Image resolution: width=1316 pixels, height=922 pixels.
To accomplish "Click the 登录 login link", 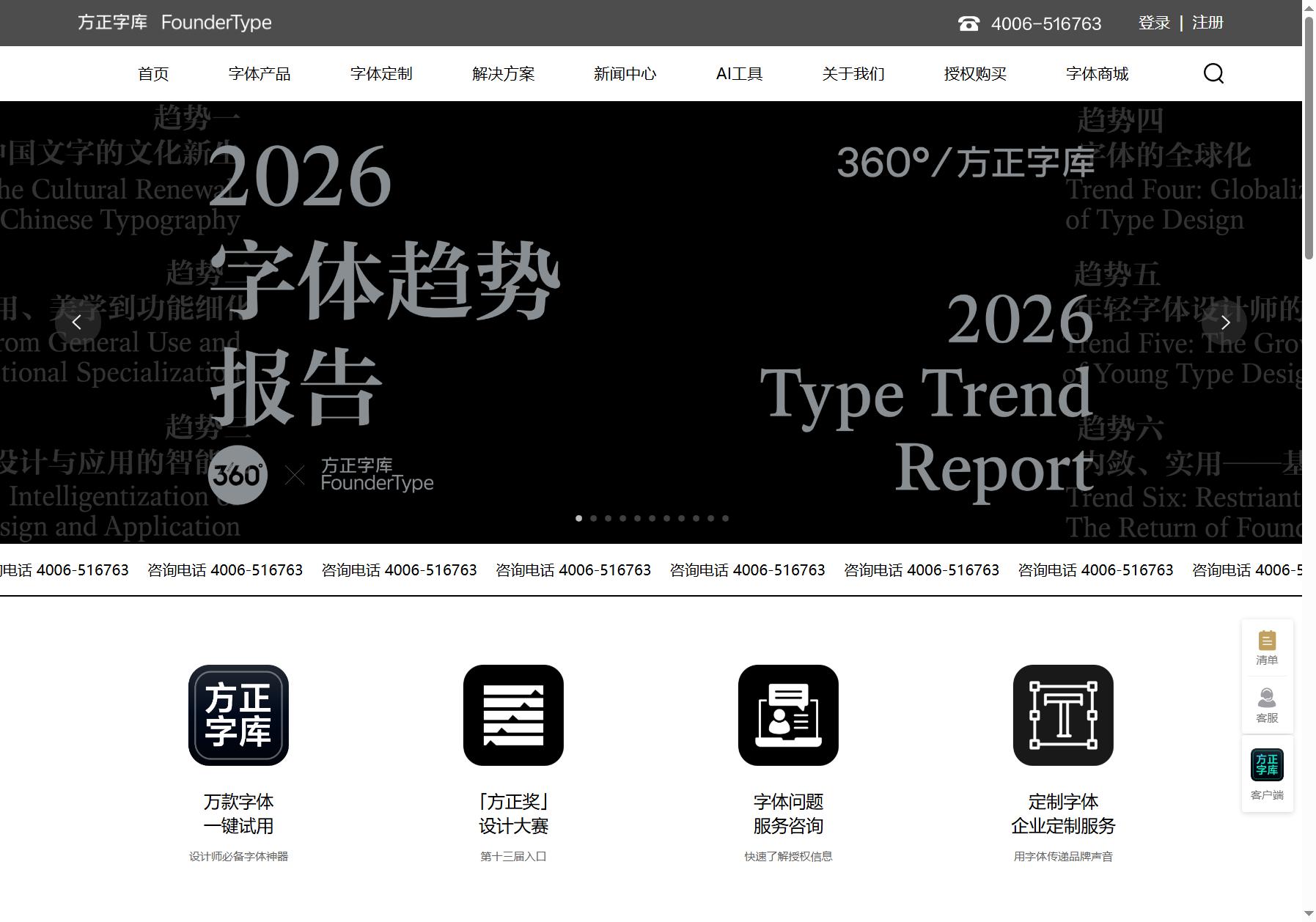I will (1154, 23).
